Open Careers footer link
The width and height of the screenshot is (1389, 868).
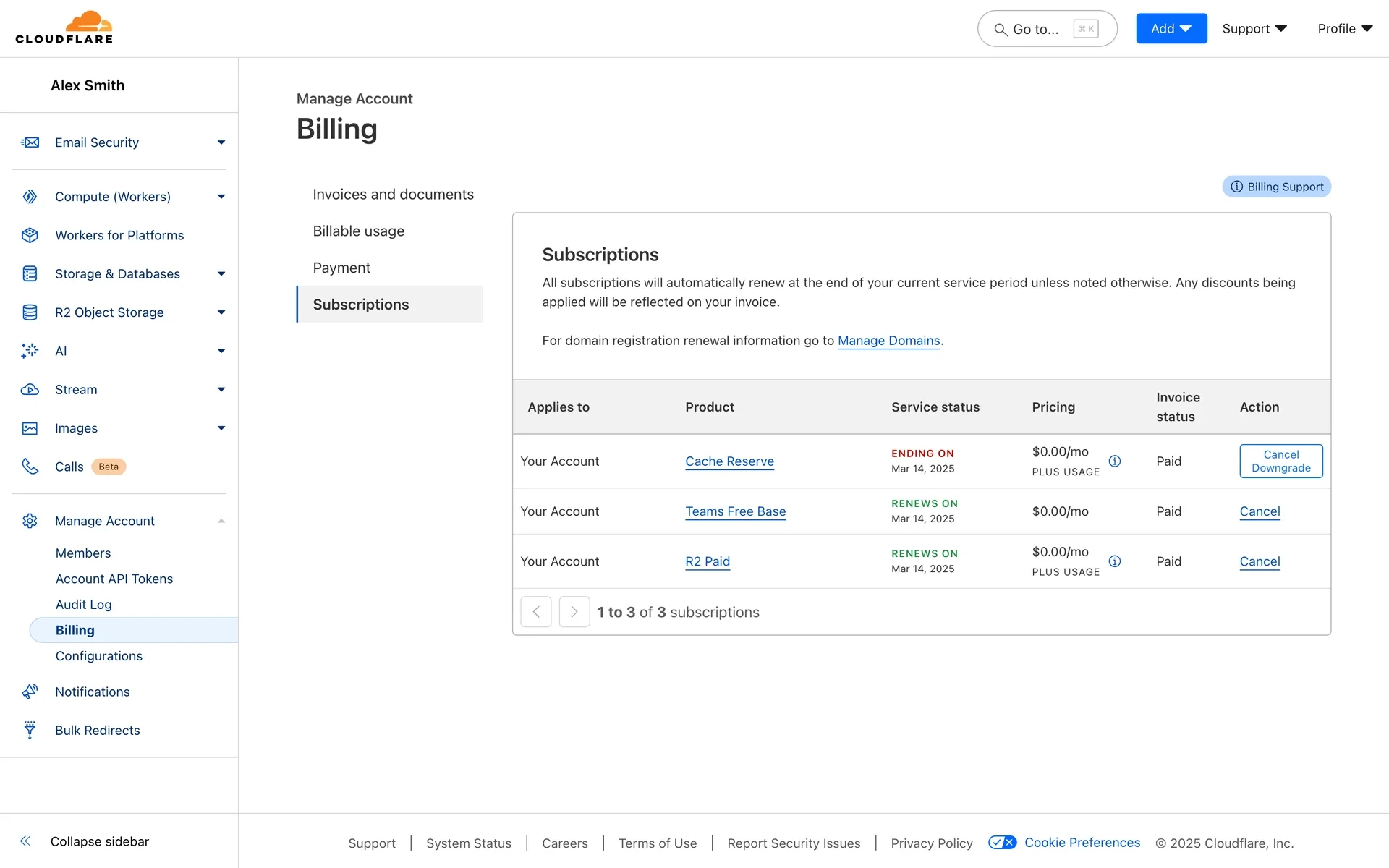pos(565,843)
